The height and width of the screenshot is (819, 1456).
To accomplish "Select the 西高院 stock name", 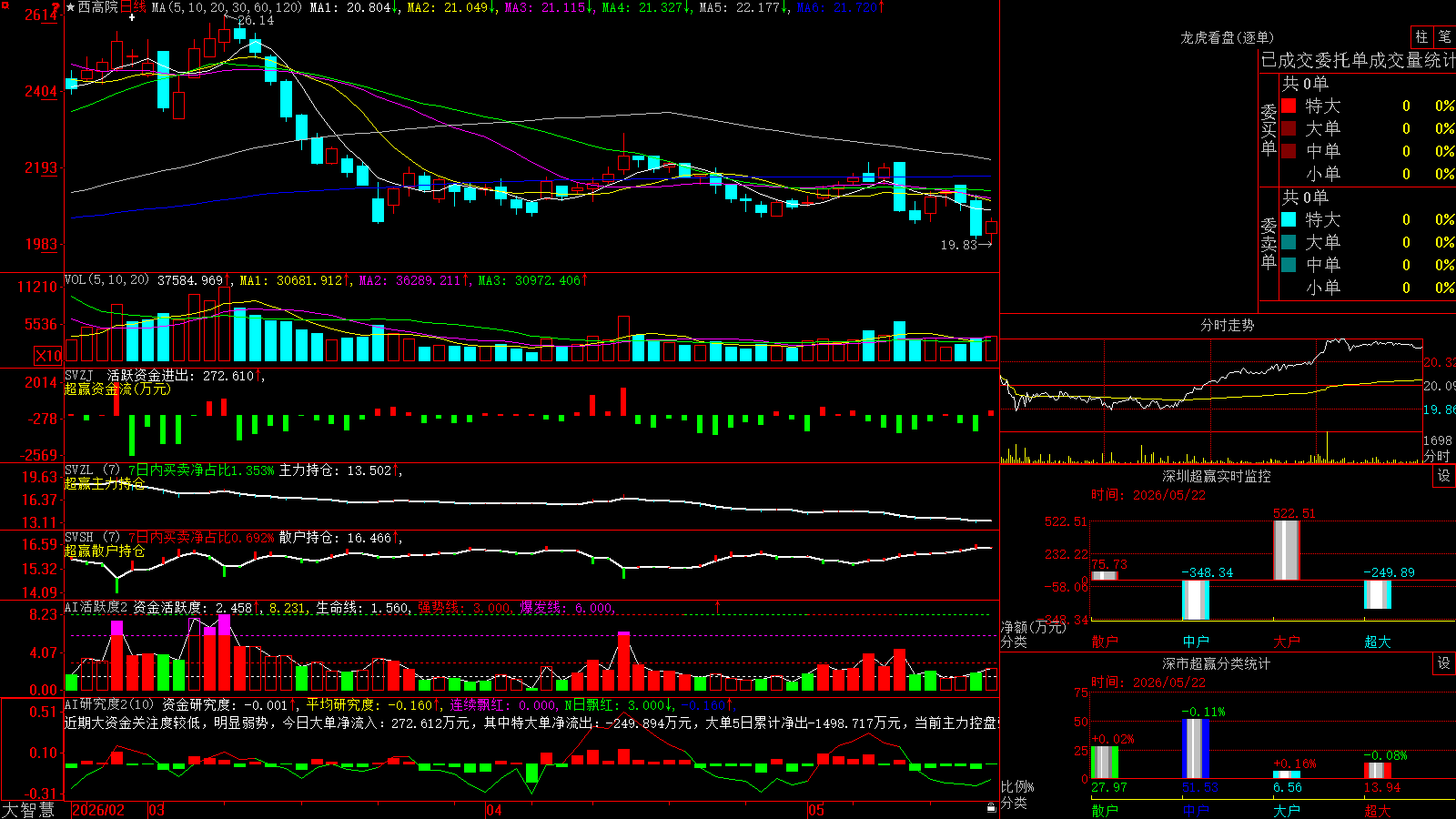I will (x=98, y=7).
